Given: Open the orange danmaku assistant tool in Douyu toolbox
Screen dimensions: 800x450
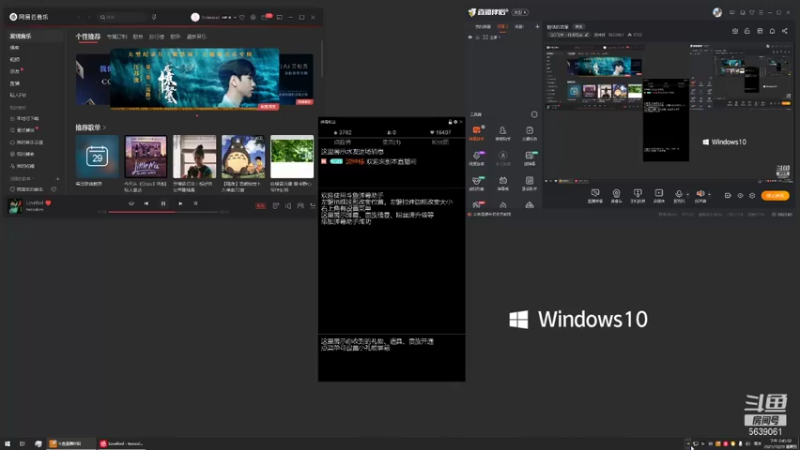Looking at the screenshot, I should click(477, 133).
